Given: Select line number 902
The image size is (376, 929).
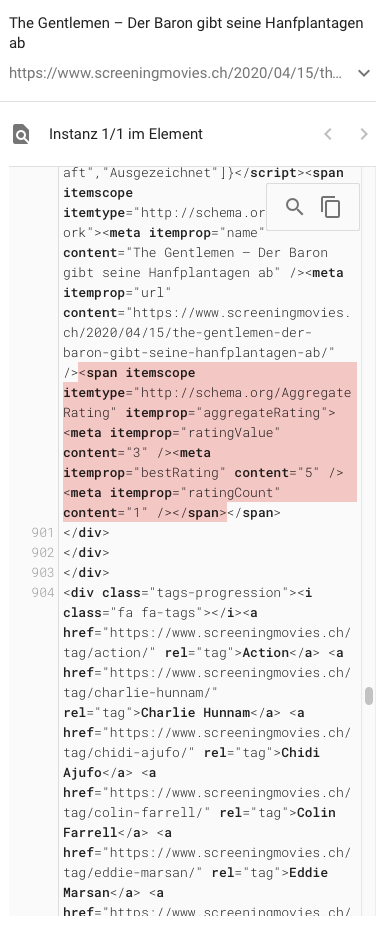Looking at the screenshot, I should point(43,553).
